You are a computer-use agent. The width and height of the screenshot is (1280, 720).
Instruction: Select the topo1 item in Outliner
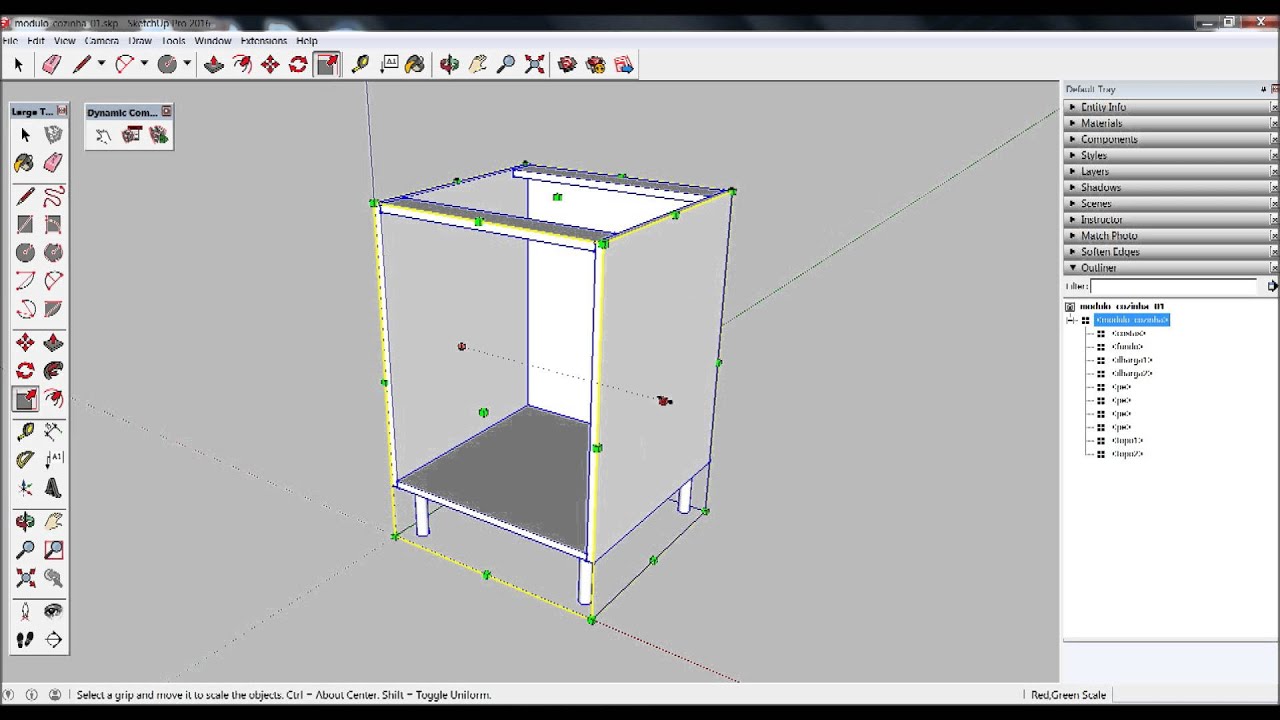click(x=1127, y=441)
